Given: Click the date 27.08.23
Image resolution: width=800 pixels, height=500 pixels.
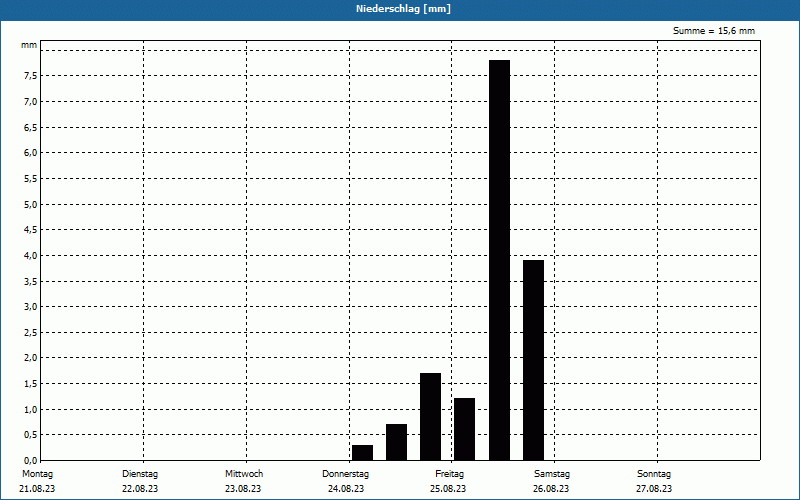Looking at the screenshot, I should click(x=654, y=489).
